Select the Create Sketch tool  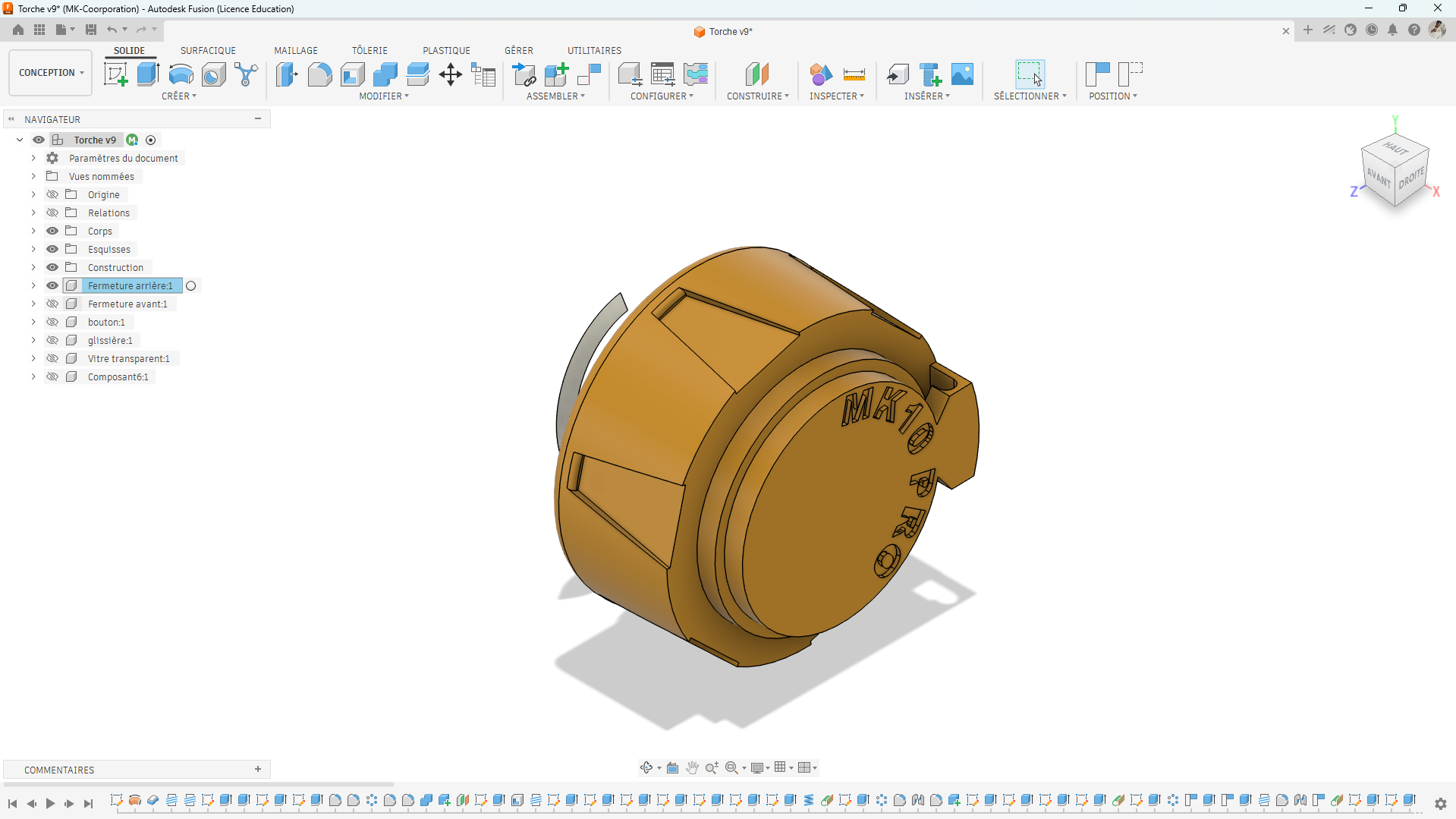(x=115, y=74)
